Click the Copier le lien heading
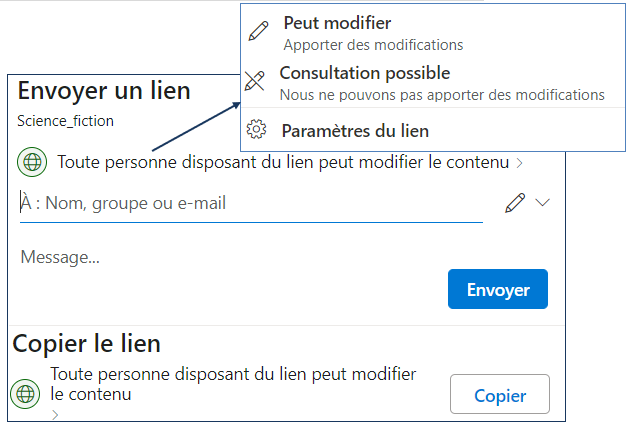630x425 pixels. (x=86, y=343)
